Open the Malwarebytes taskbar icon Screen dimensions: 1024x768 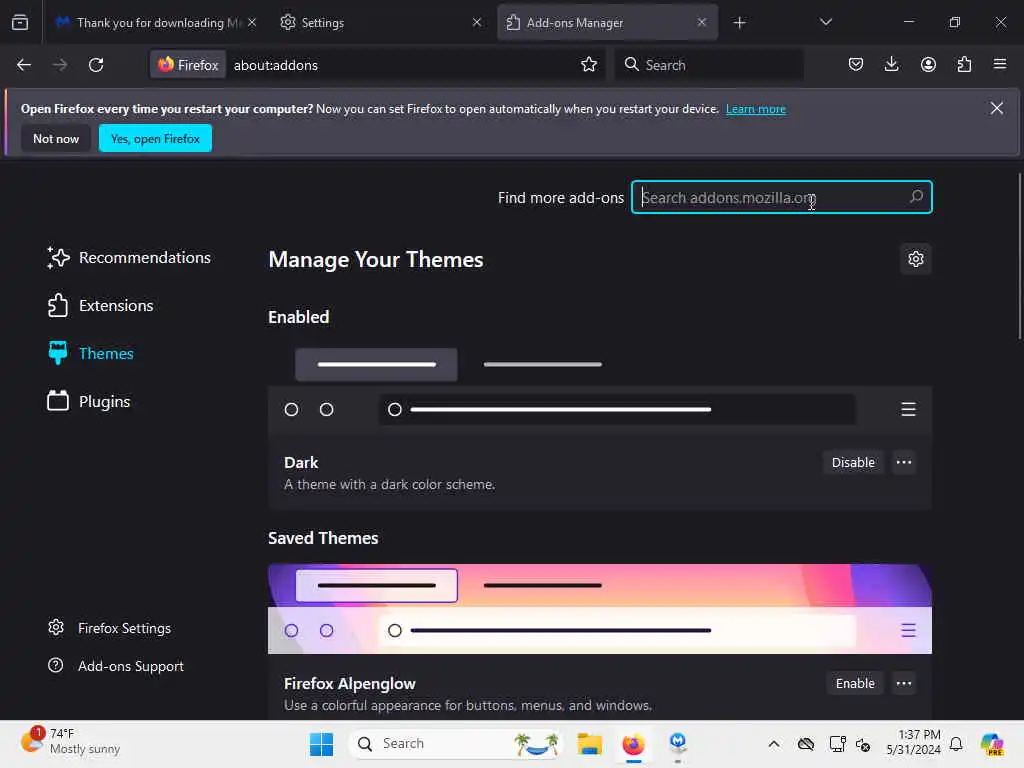[x=678, y=744]
